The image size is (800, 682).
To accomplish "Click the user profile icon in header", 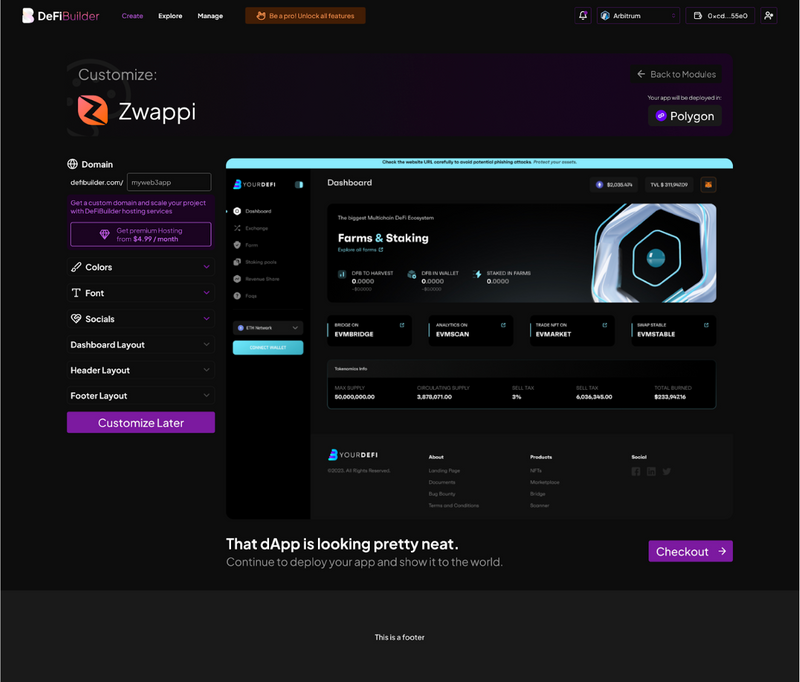I will click(x=768, y=16).
